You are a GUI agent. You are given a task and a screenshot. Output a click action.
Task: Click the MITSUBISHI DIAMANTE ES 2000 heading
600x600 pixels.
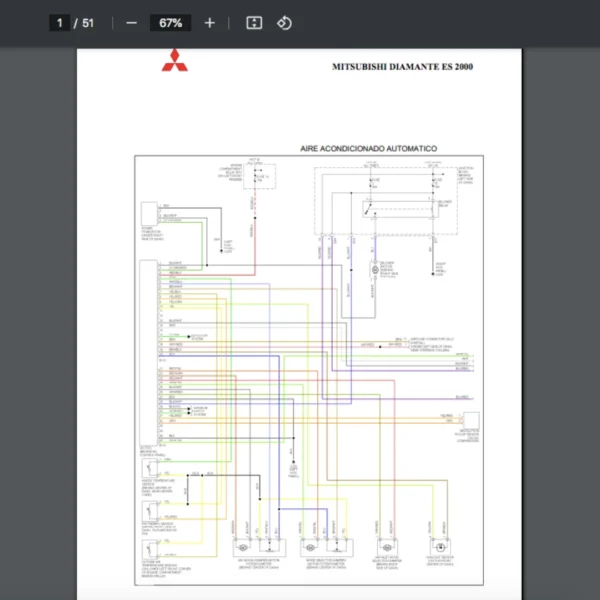(x=402, y=68)
